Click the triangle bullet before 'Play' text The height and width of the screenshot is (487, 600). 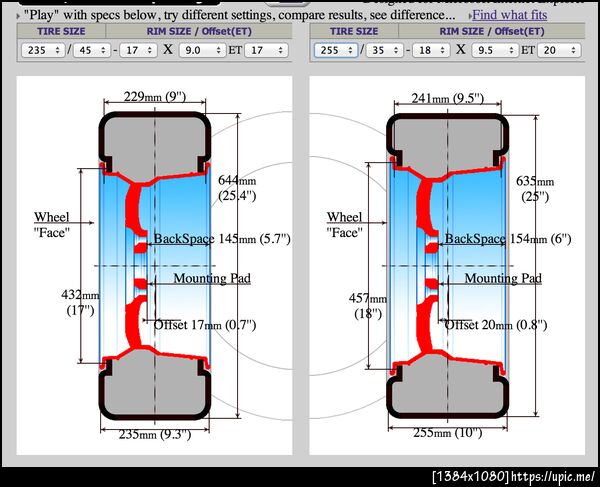click(x=18, y=16)
